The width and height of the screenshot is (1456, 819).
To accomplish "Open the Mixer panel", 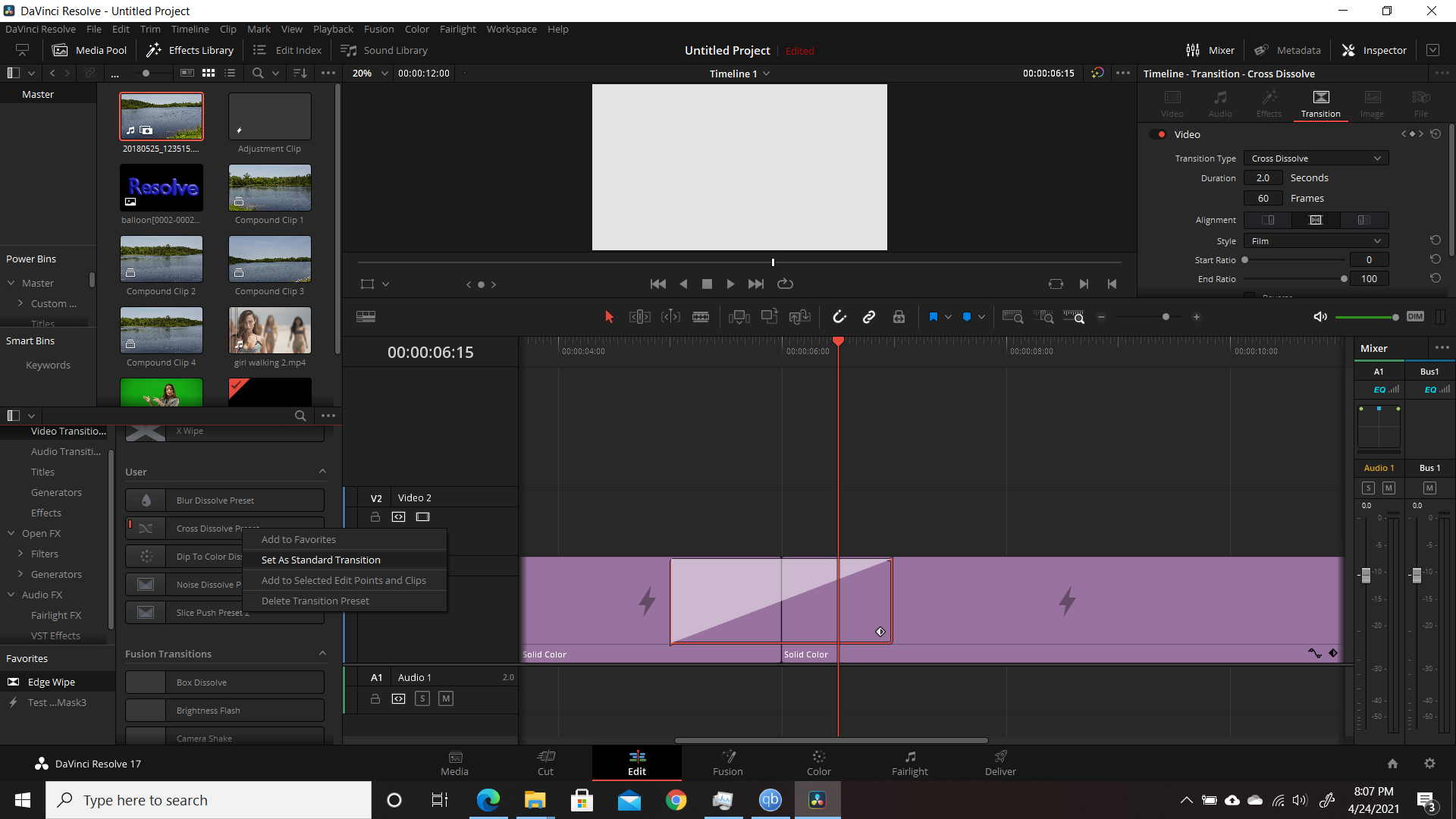I will 1210,50.
